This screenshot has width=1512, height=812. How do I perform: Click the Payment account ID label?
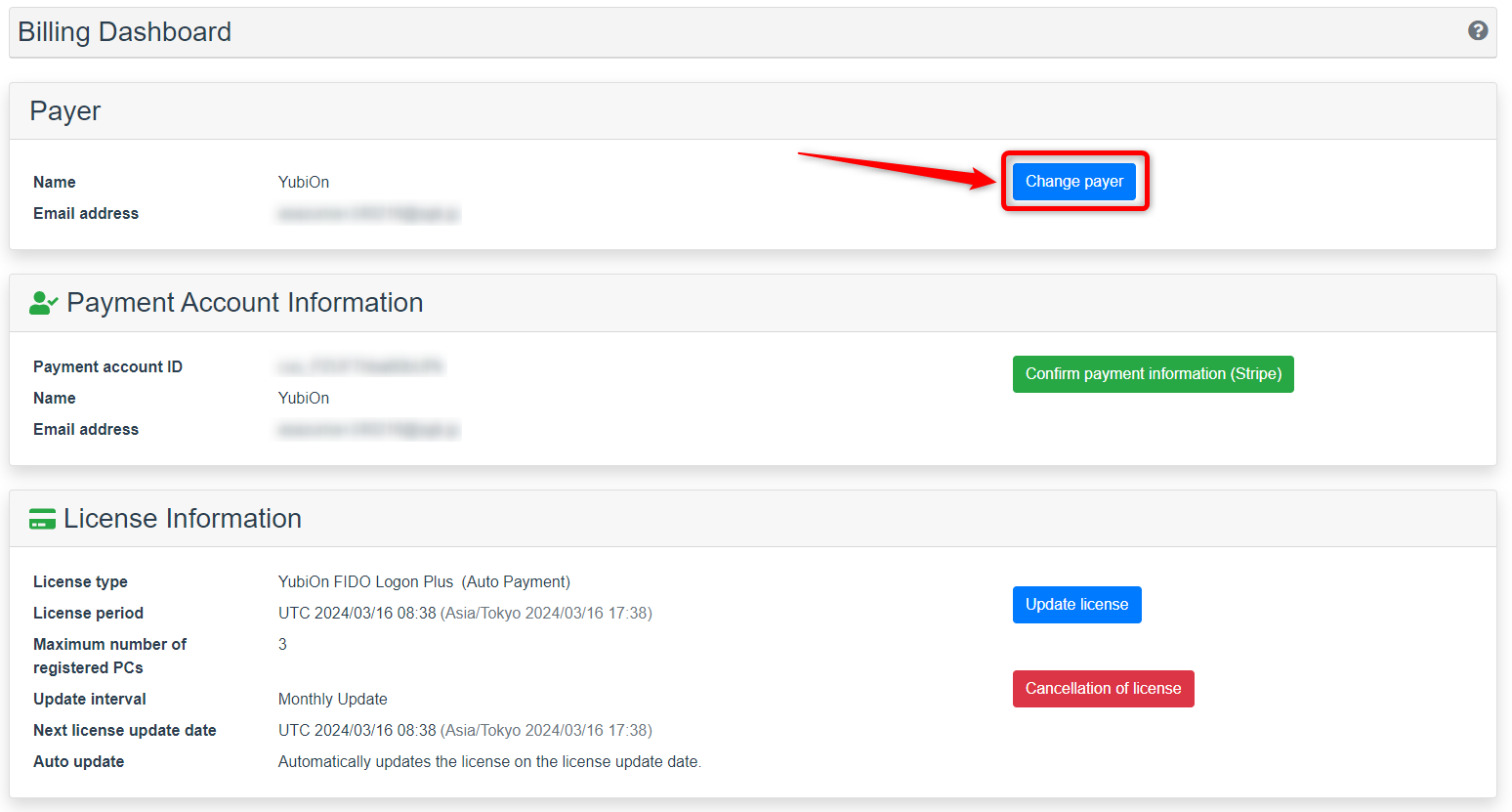(107, 367)
